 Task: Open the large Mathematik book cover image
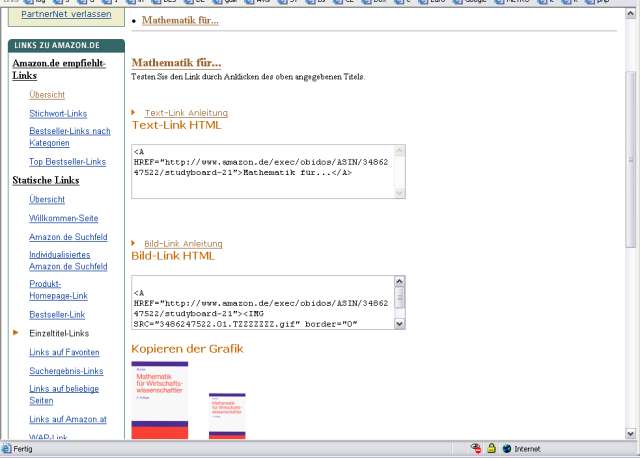159,400
